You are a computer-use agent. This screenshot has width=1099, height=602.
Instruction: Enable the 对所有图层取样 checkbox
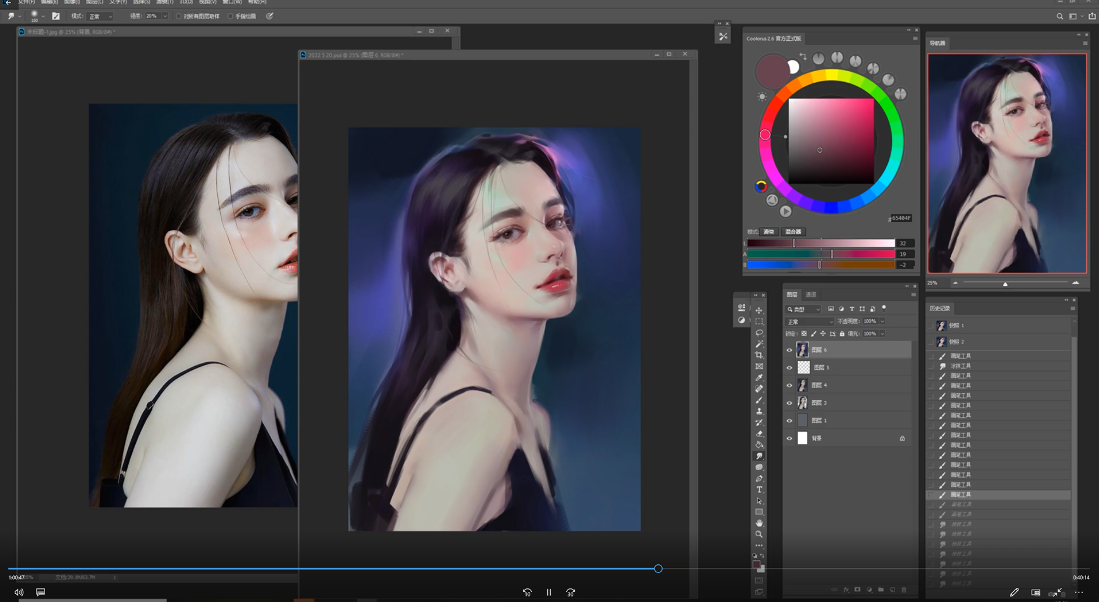pyautogui.click(x=179, y=16)
